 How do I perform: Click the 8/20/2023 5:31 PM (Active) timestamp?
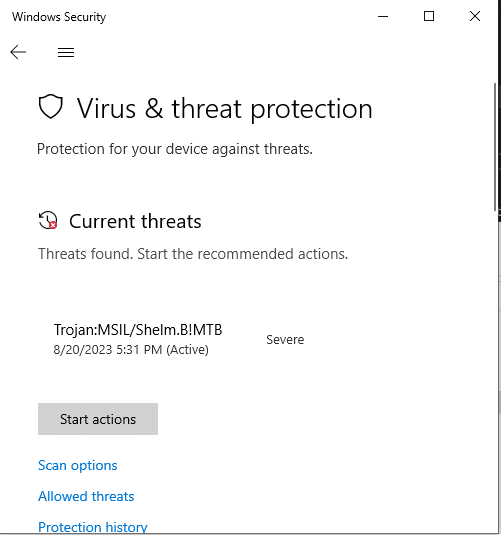click(131, 350)
